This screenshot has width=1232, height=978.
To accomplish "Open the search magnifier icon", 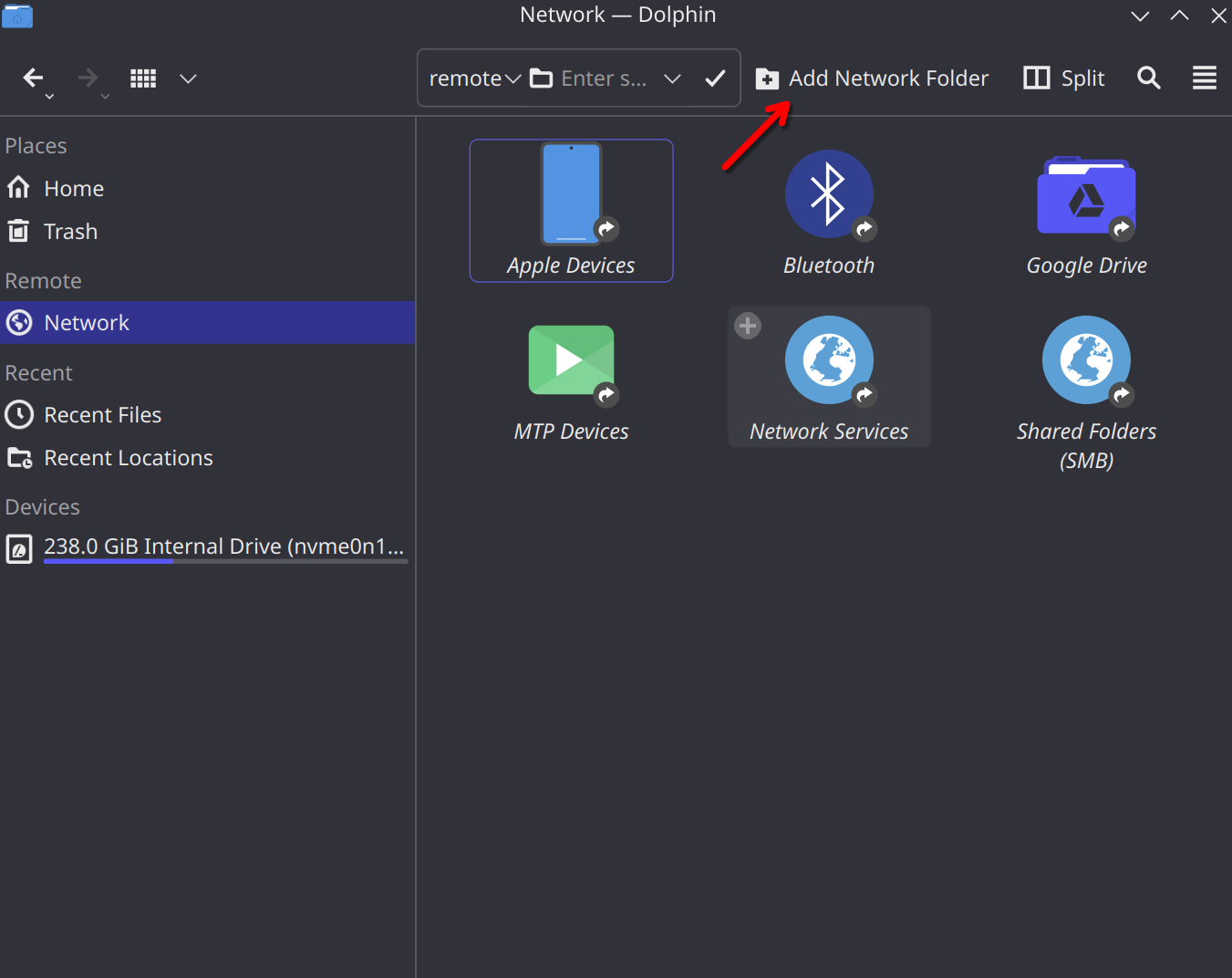I will 1149,78.
